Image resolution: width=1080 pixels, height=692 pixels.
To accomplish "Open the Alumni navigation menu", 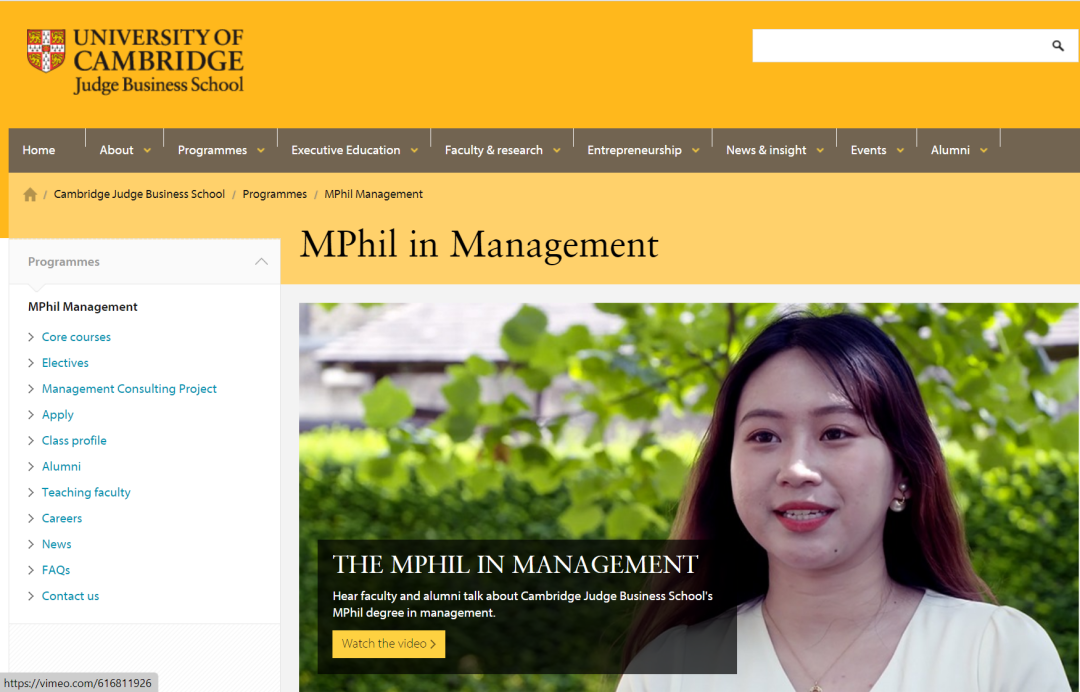I will 958,151.
